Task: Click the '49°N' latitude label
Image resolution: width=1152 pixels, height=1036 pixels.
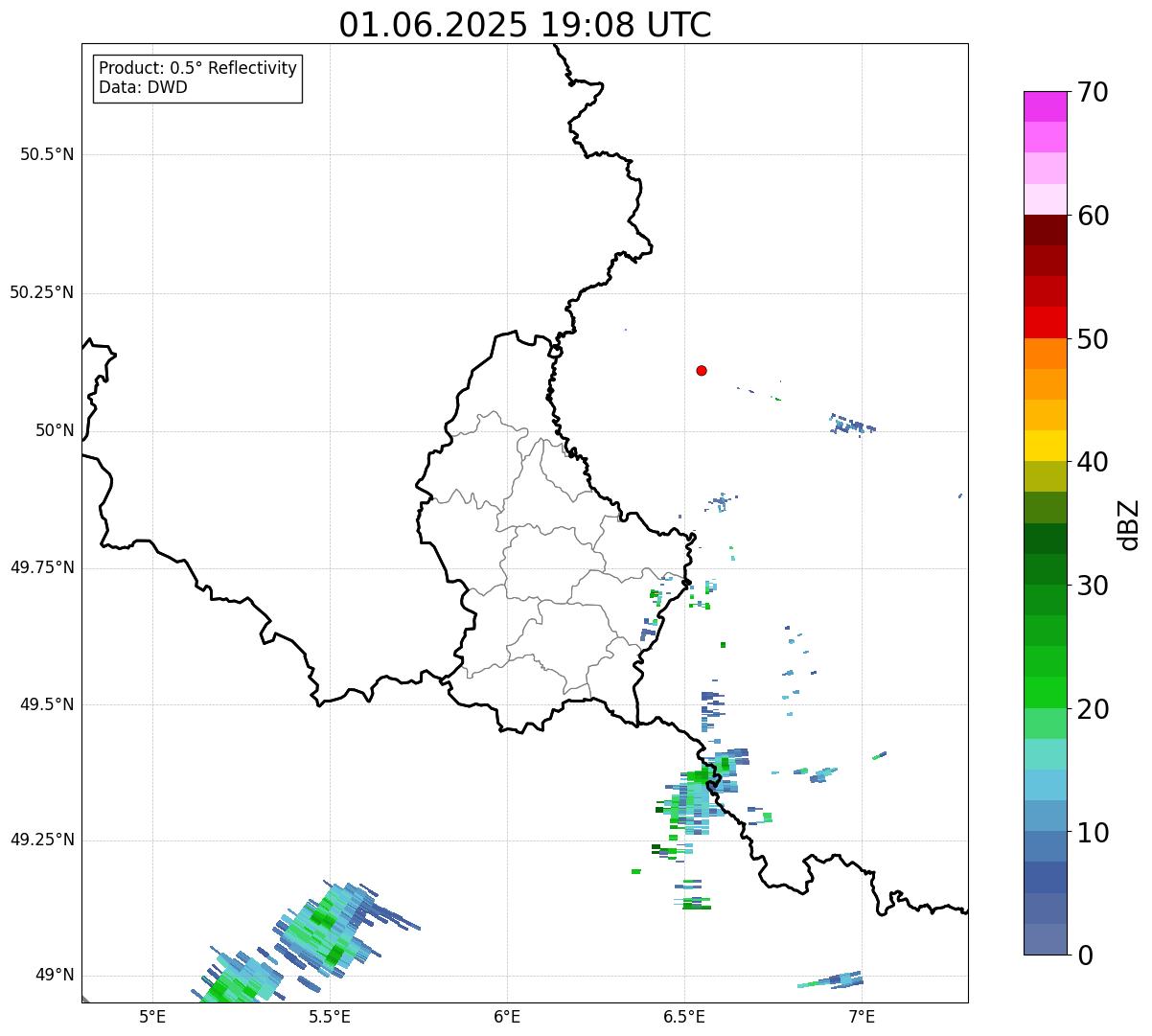Action: (x=55, y=976)
